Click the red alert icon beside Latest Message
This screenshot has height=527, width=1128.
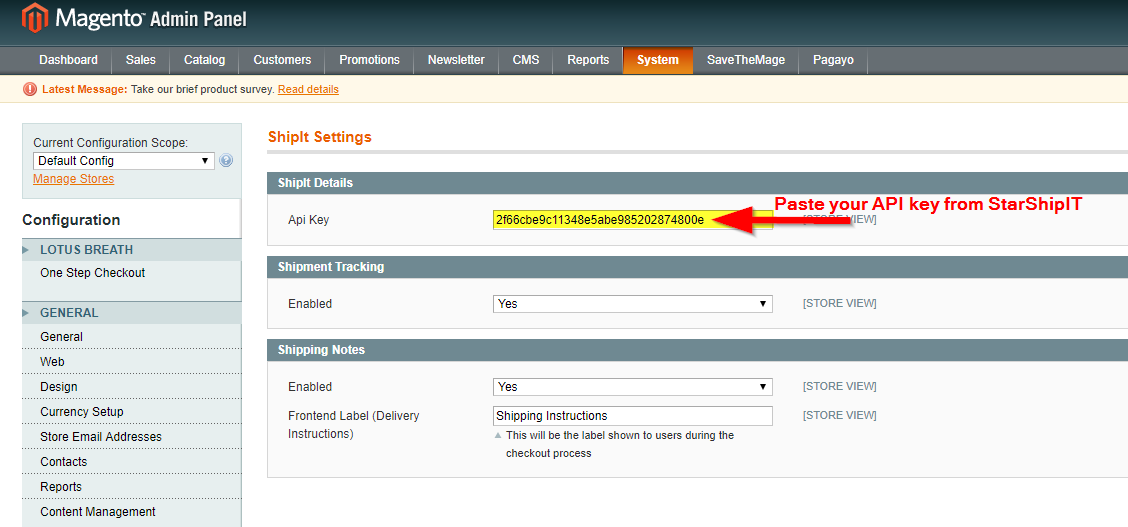29,89
